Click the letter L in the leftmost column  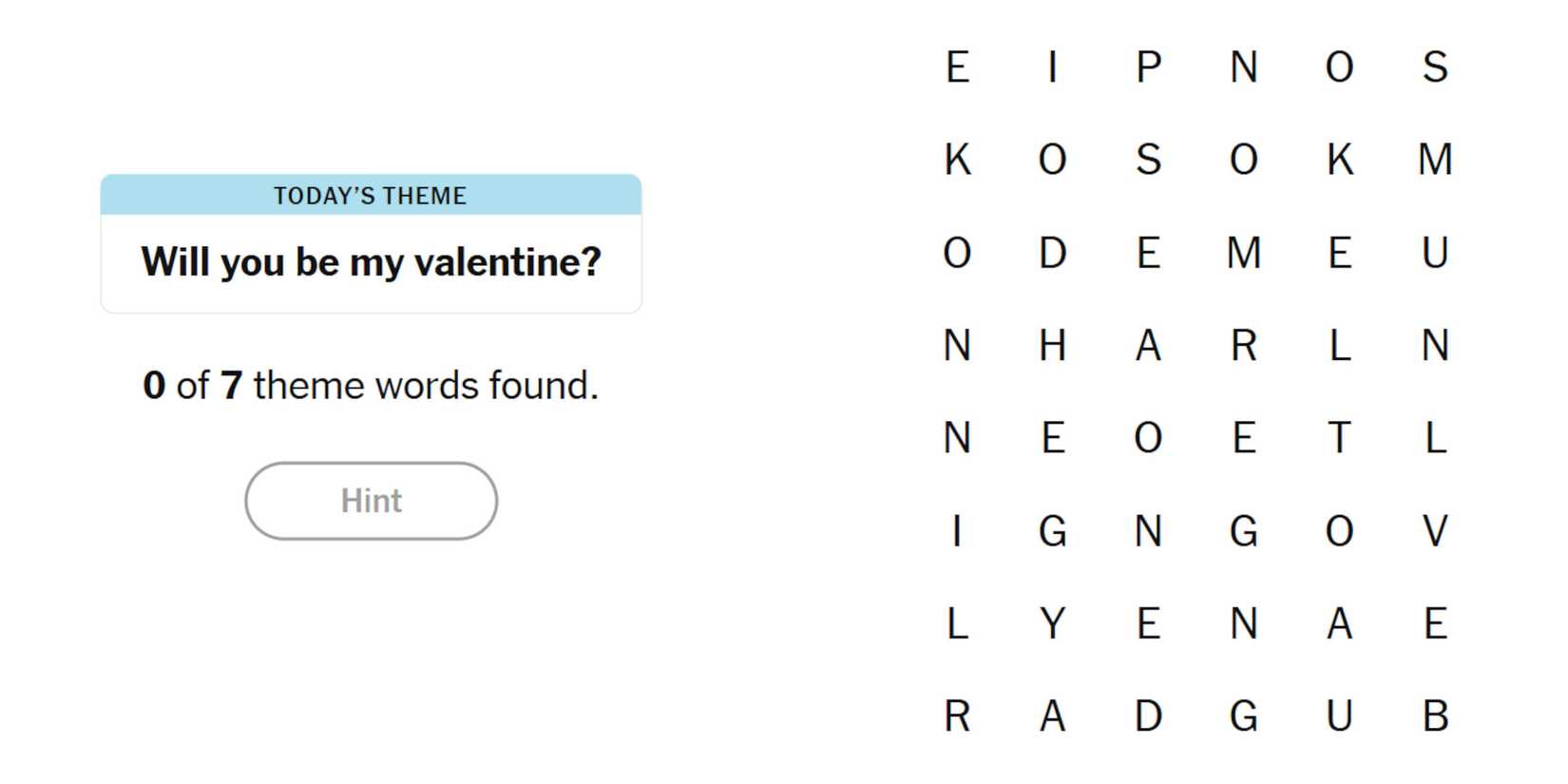click(x=957, y=623)
